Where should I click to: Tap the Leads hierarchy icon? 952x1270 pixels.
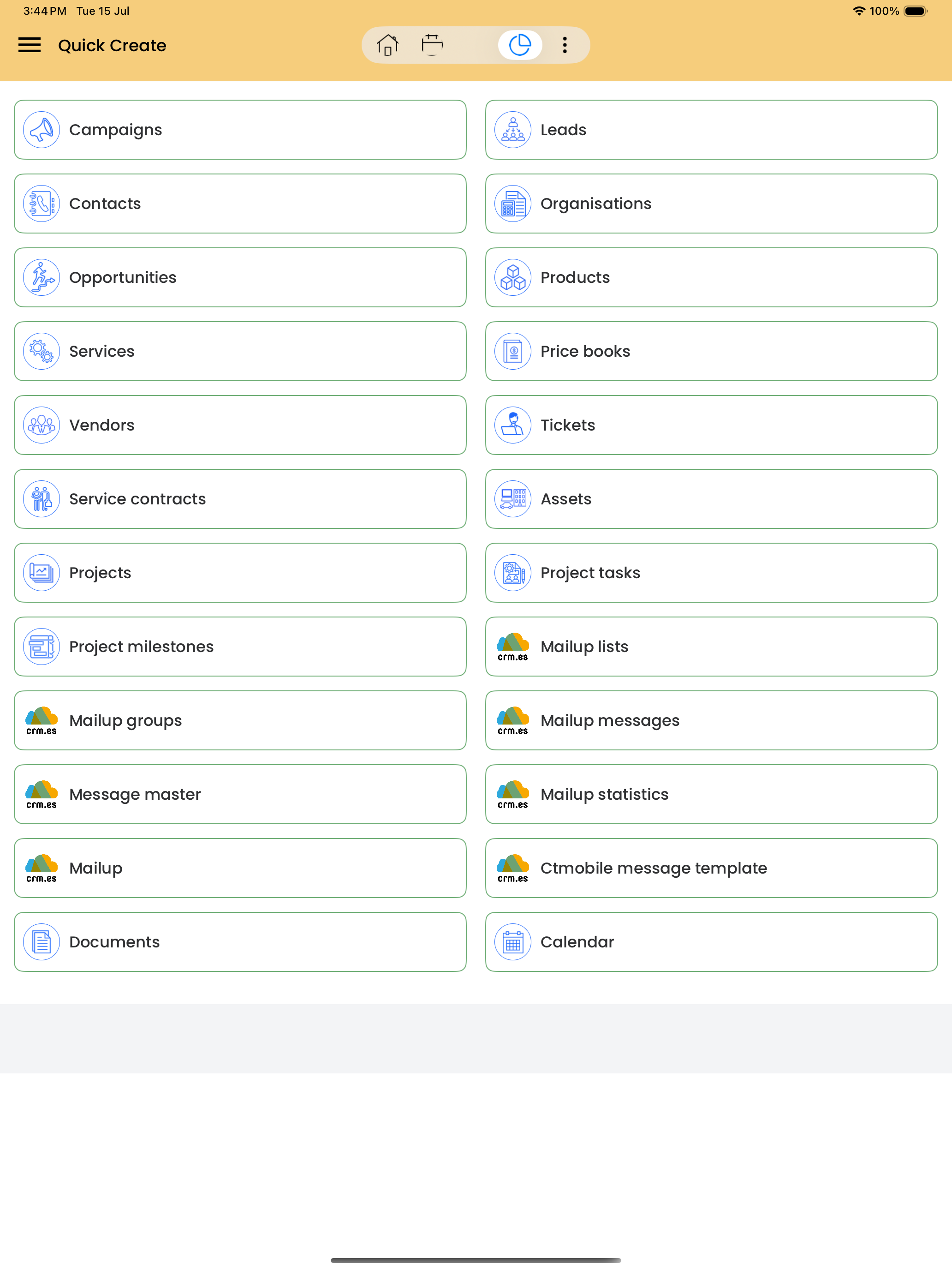[x=512, y=130]
